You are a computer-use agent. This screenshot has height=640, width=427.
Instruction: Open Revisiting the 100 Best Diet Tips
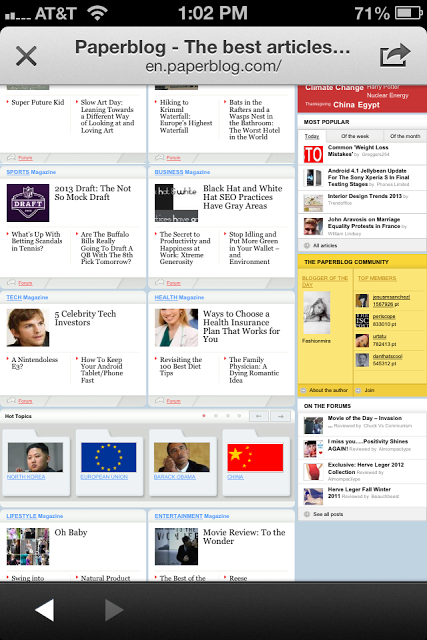181,367
